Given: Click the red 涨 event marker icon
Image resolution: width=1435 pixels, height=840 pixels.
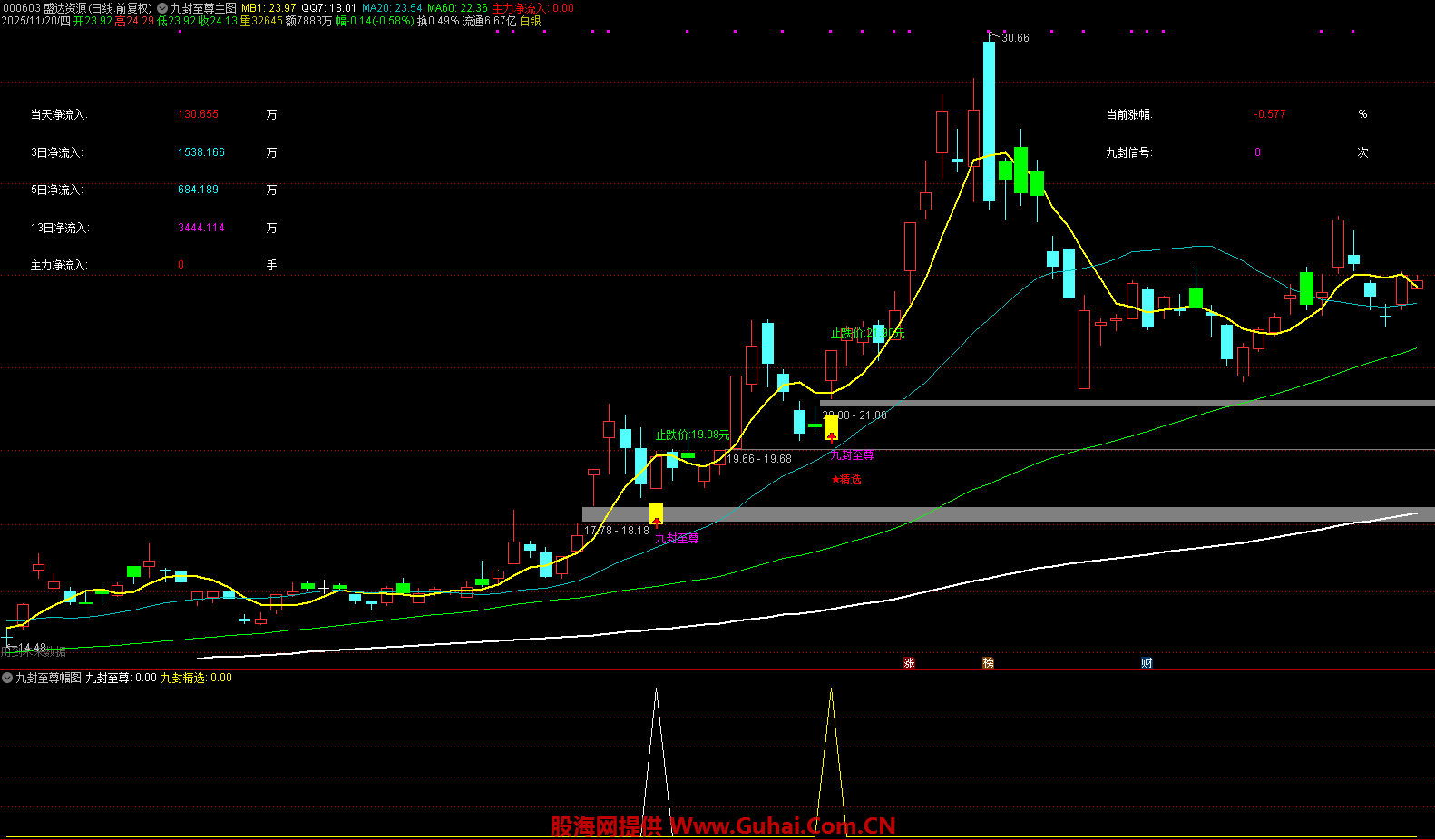Looking at the screenshot, I should 909,663.
